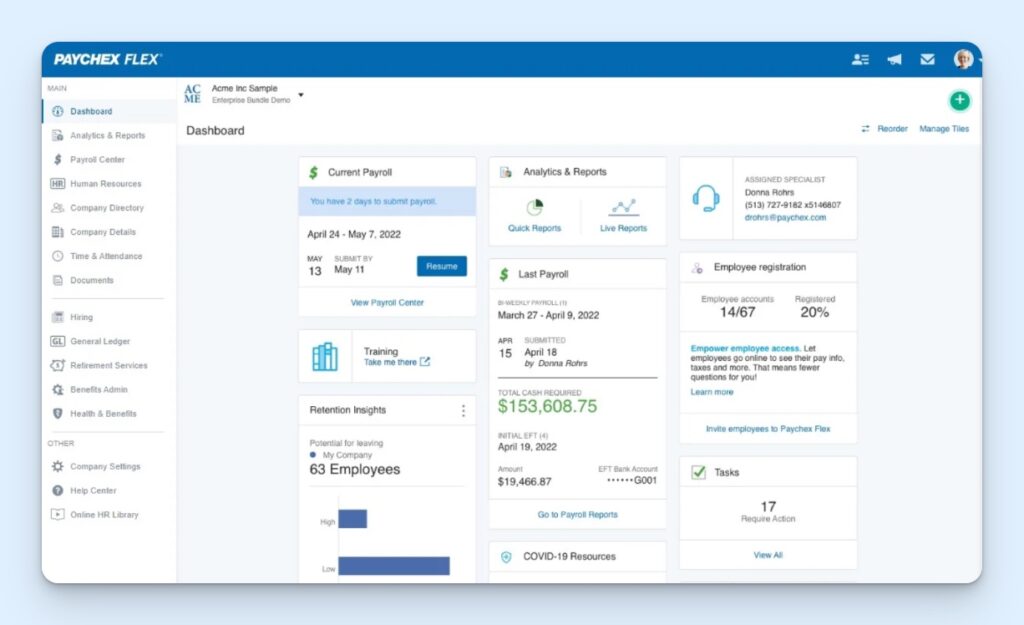The height and width of the screenshot is (625, 1024).
Task: Click the 63 Employees text
Action: (355, 470)
